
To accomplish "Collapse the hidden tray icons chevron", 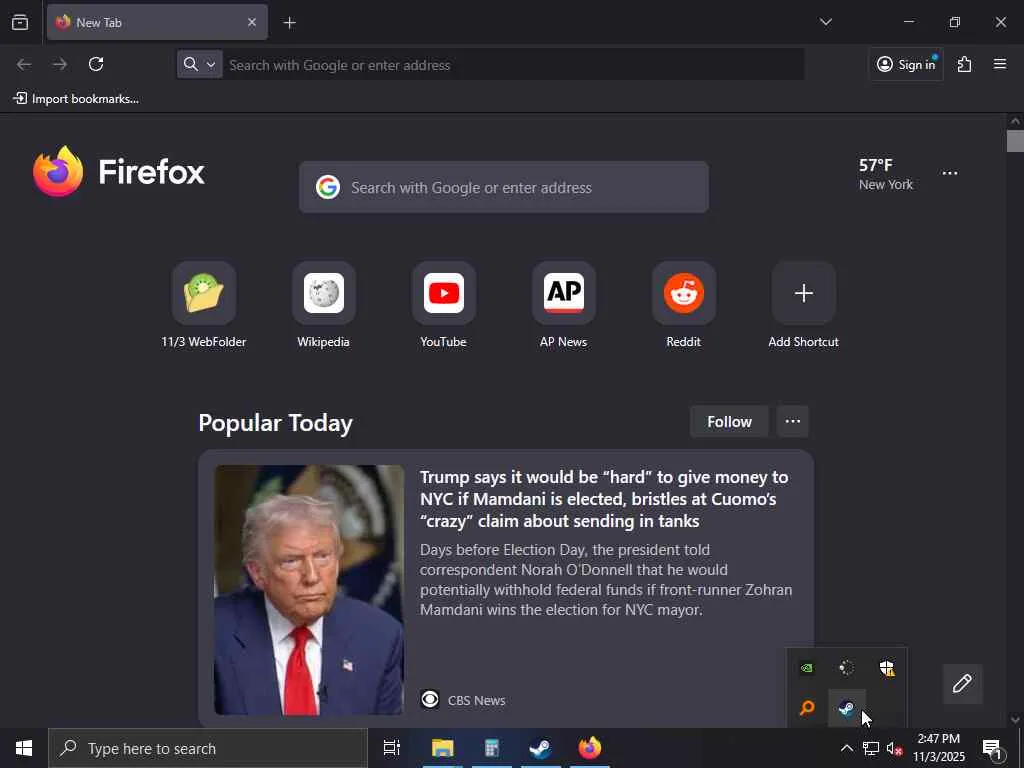I will coord(846,748).
